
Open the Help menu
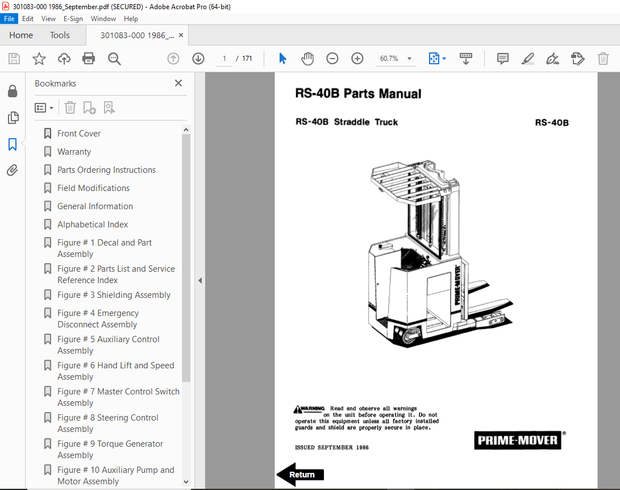(x=131, y=19)
